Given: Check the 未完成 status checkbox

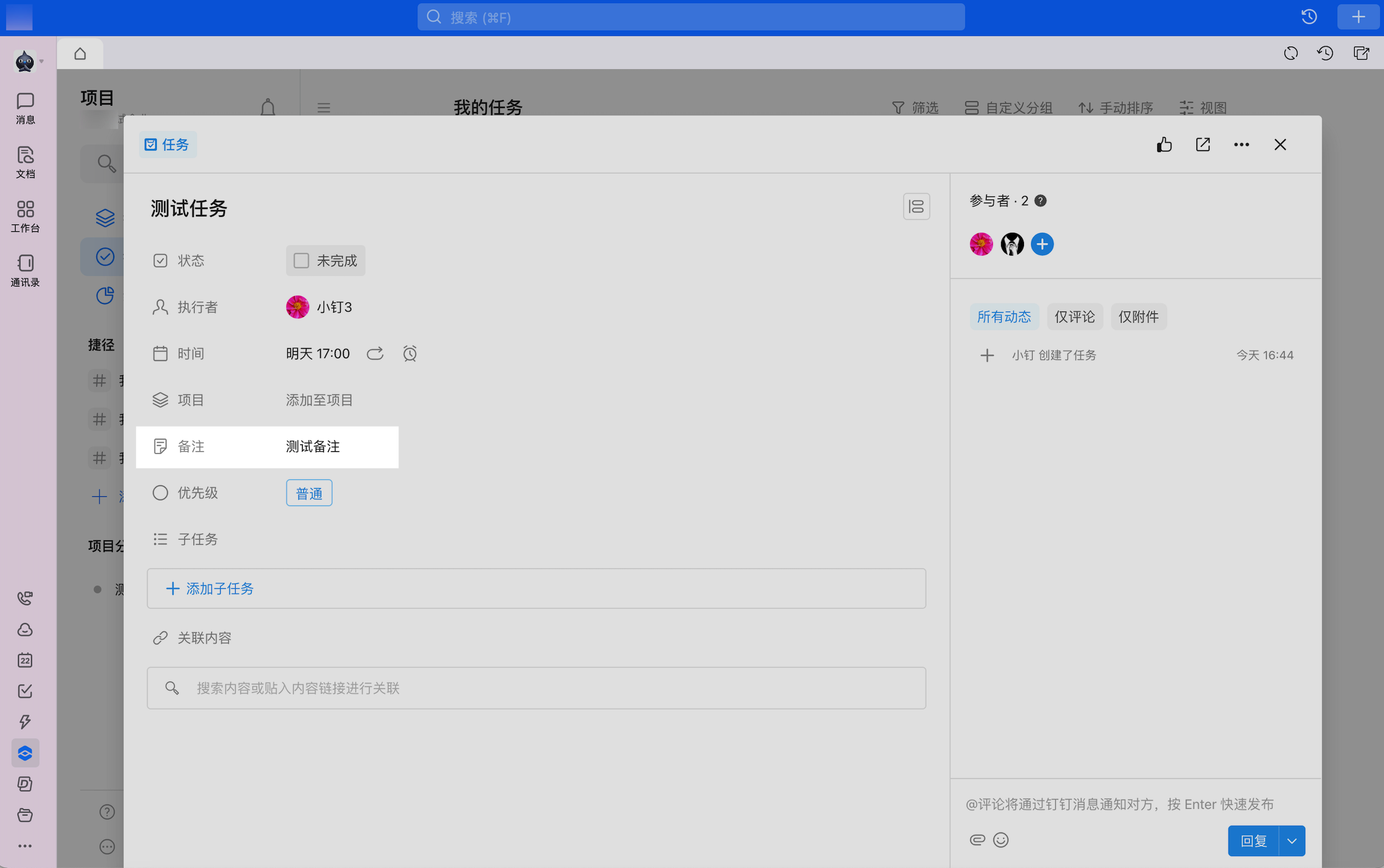Looking at the screenshot, I should tap(302, 261).
